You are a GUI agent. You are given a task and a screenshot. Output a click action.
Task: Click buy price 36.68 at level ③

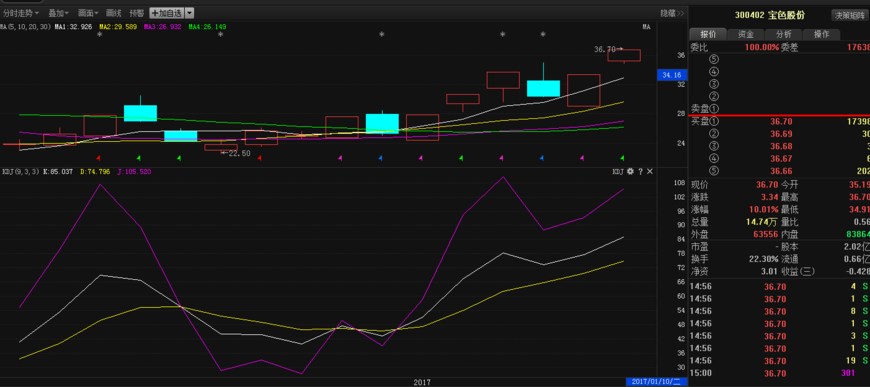pyautogui.click(x=781, y=147)
